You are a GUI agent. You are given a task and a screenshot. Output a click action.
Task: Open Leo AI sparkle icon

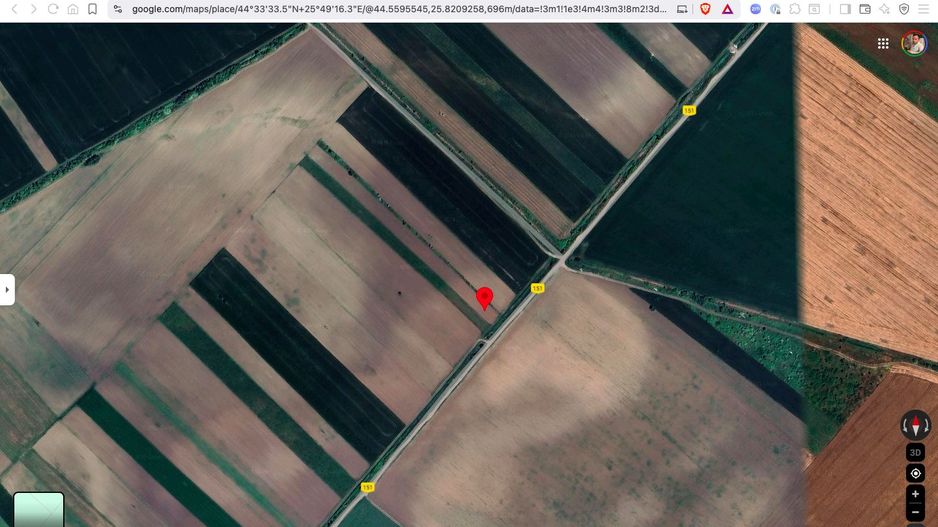point(884,9)
